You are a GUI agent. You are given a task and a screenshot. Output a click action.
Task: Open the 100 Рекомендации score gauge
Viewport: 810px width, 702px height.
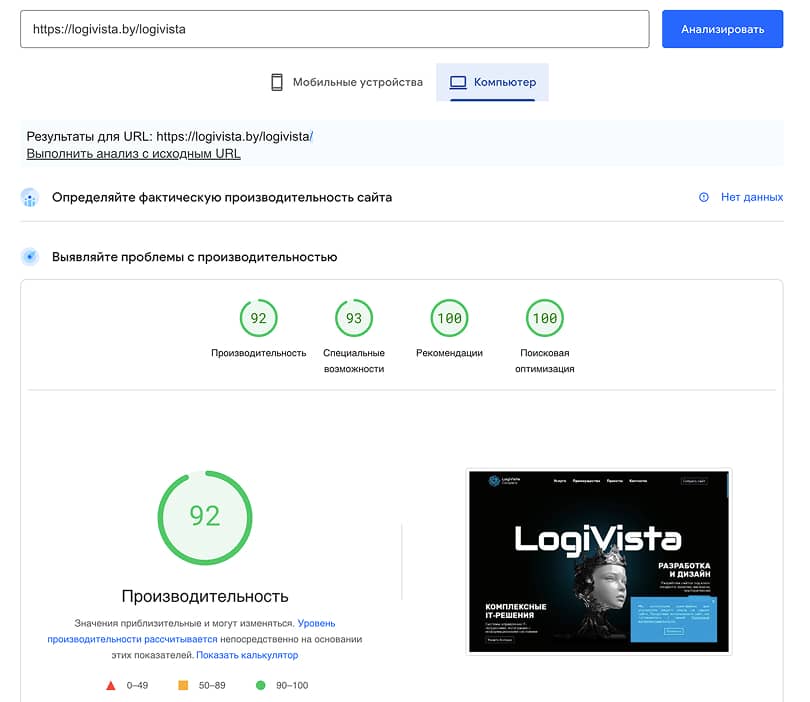click(449, 318)
